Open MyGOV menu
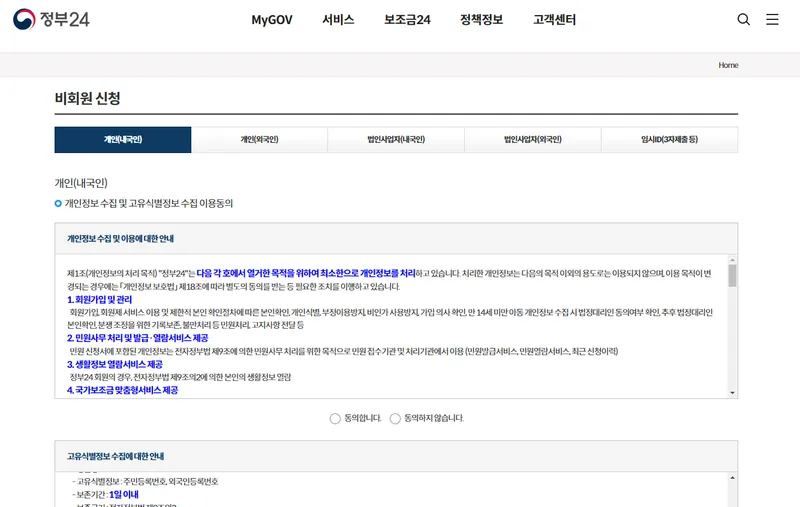 [271, 20]
